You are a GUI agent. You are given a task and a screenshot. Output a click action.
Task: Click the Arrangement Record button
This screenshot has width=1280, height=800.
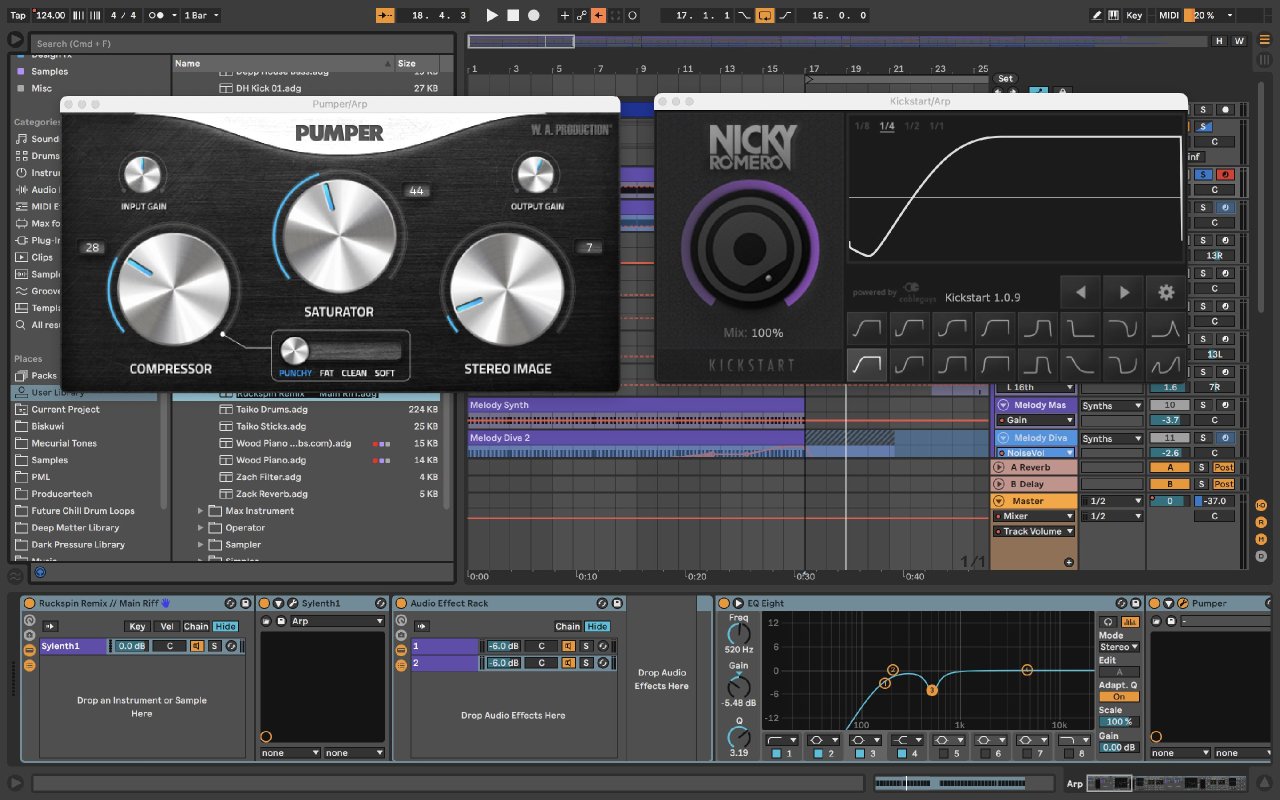533,15
